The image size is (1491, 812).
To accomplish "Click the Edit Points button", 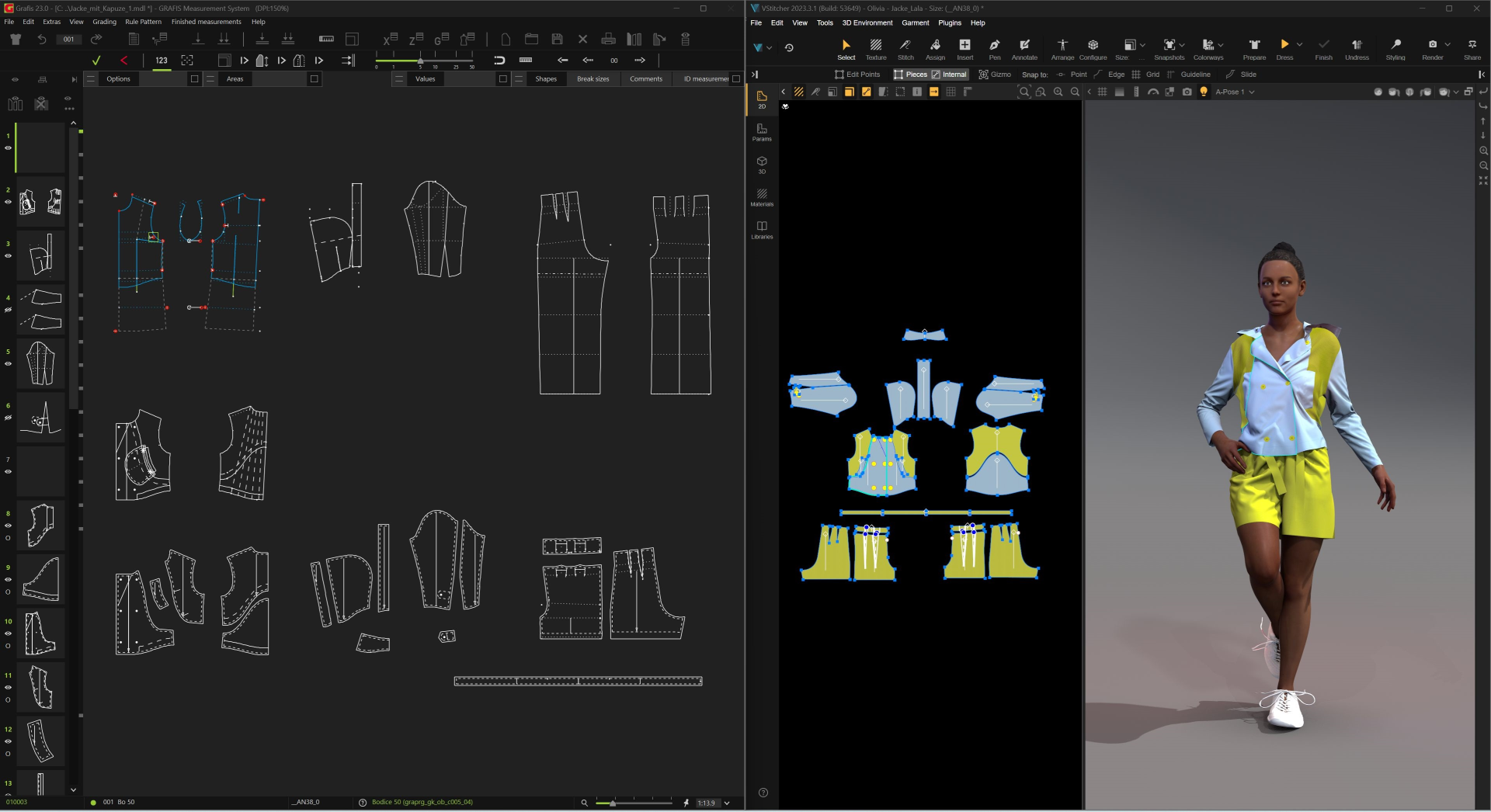I will (x=857, y=75).
